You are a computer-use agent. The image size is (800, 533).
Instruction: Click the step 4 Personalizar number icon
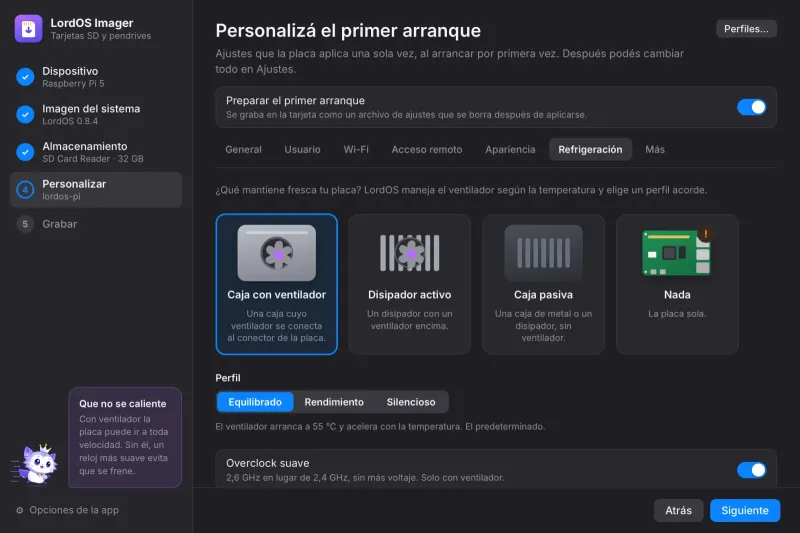click(x=25, y=190)
